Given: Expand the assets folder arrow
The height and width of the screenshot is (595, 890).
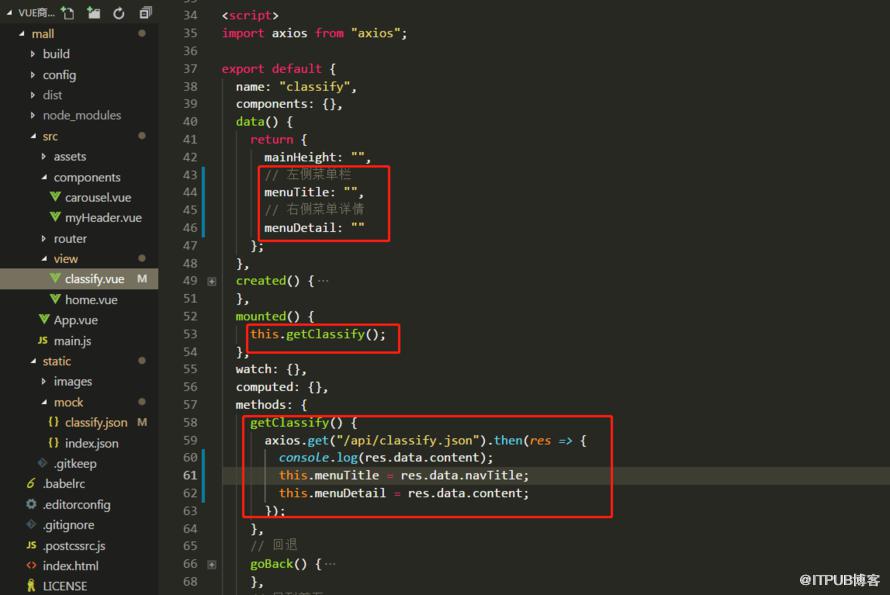Looking at the screenshot, I should (44, 156).
